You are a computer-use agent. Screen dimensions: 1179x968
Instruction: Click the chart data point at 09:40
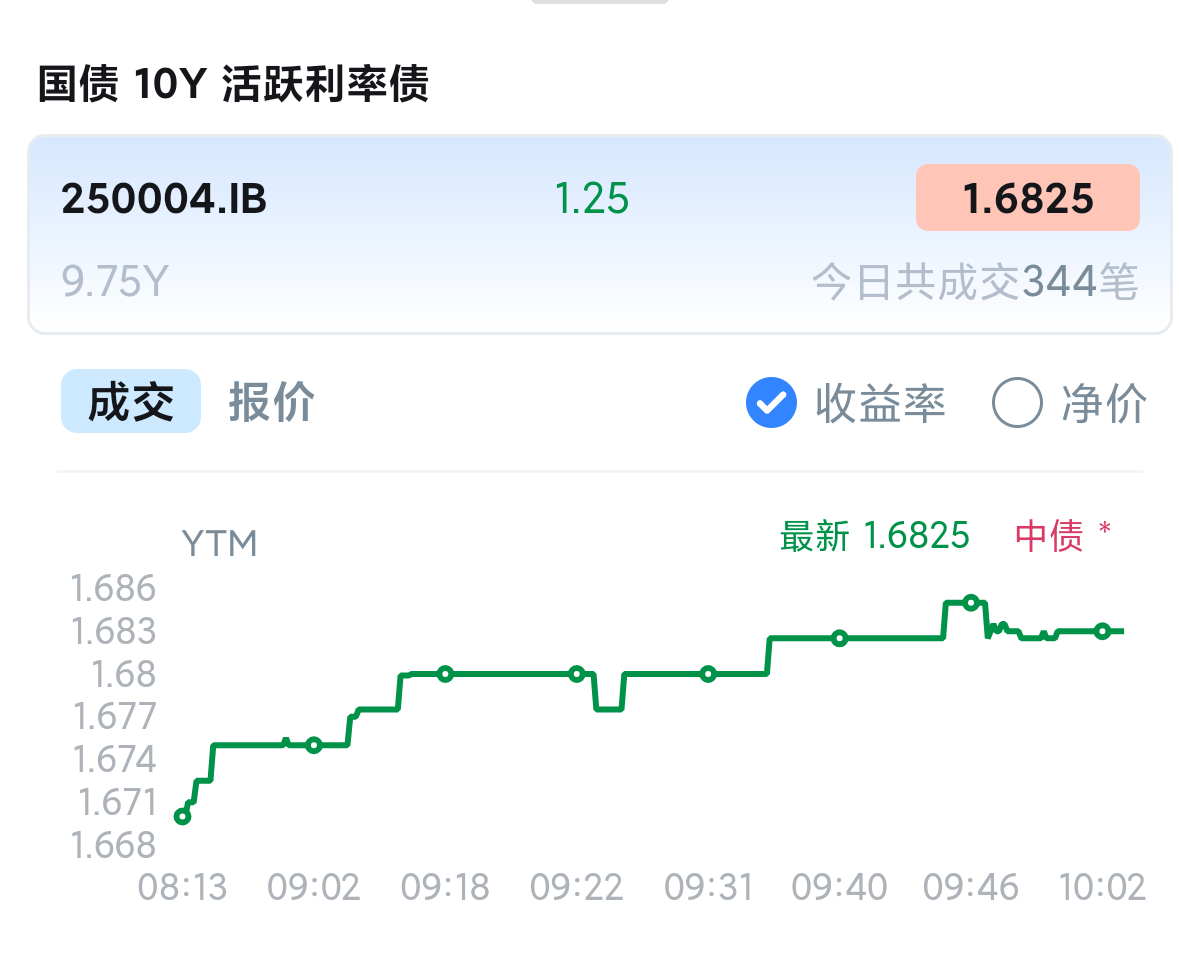(840, 639)
